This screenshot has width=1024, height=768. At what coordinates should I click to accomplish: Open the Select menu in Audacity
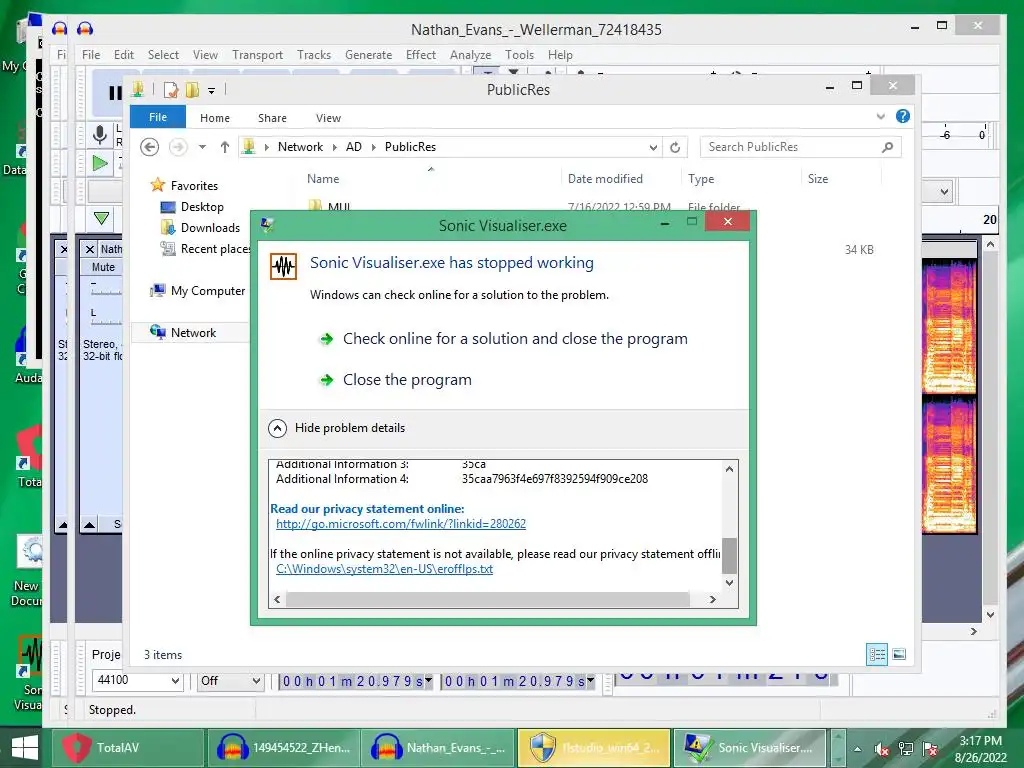pos(163,55)
